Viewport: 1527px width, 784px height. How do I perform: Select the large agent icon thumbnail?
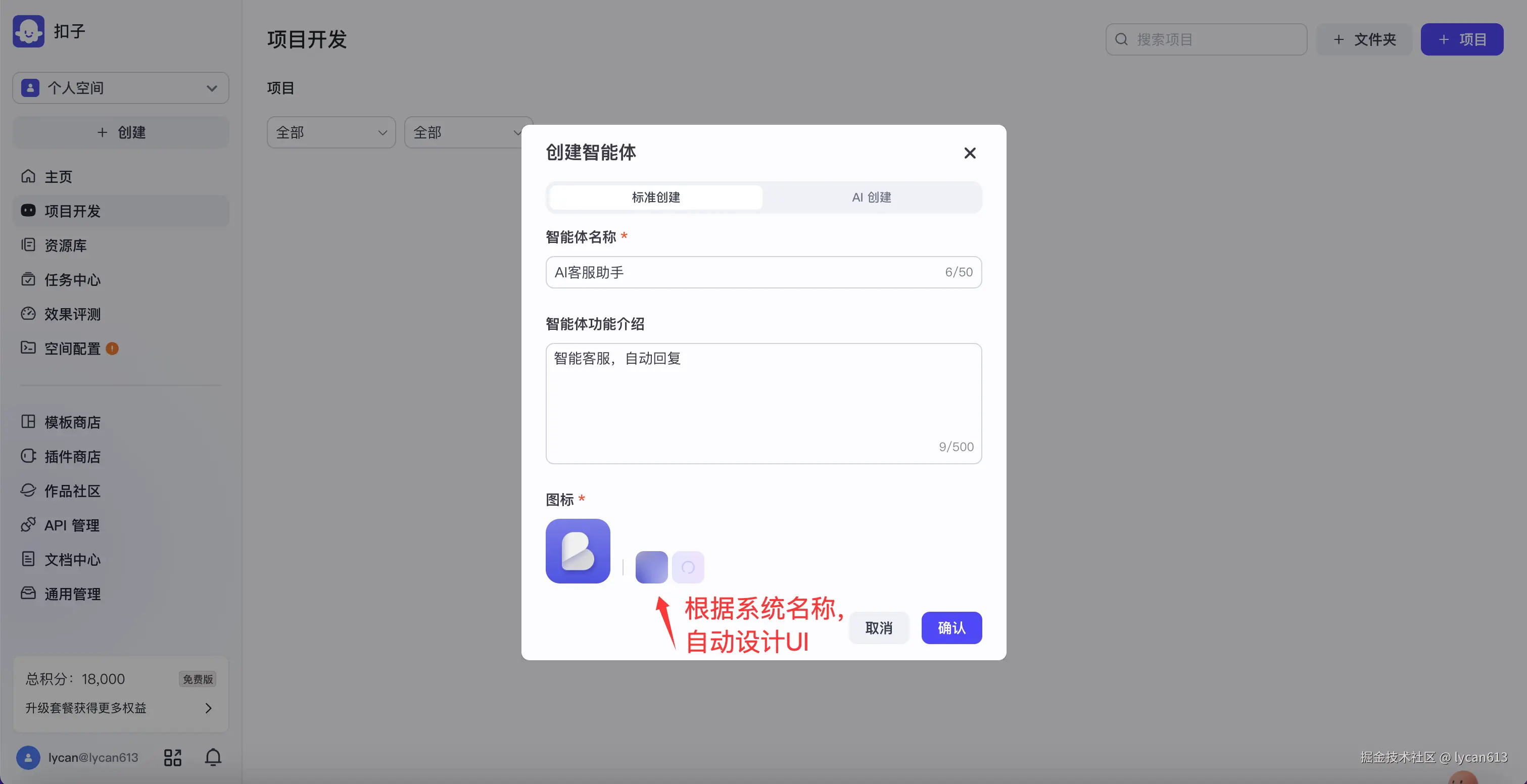click(578, 551)
